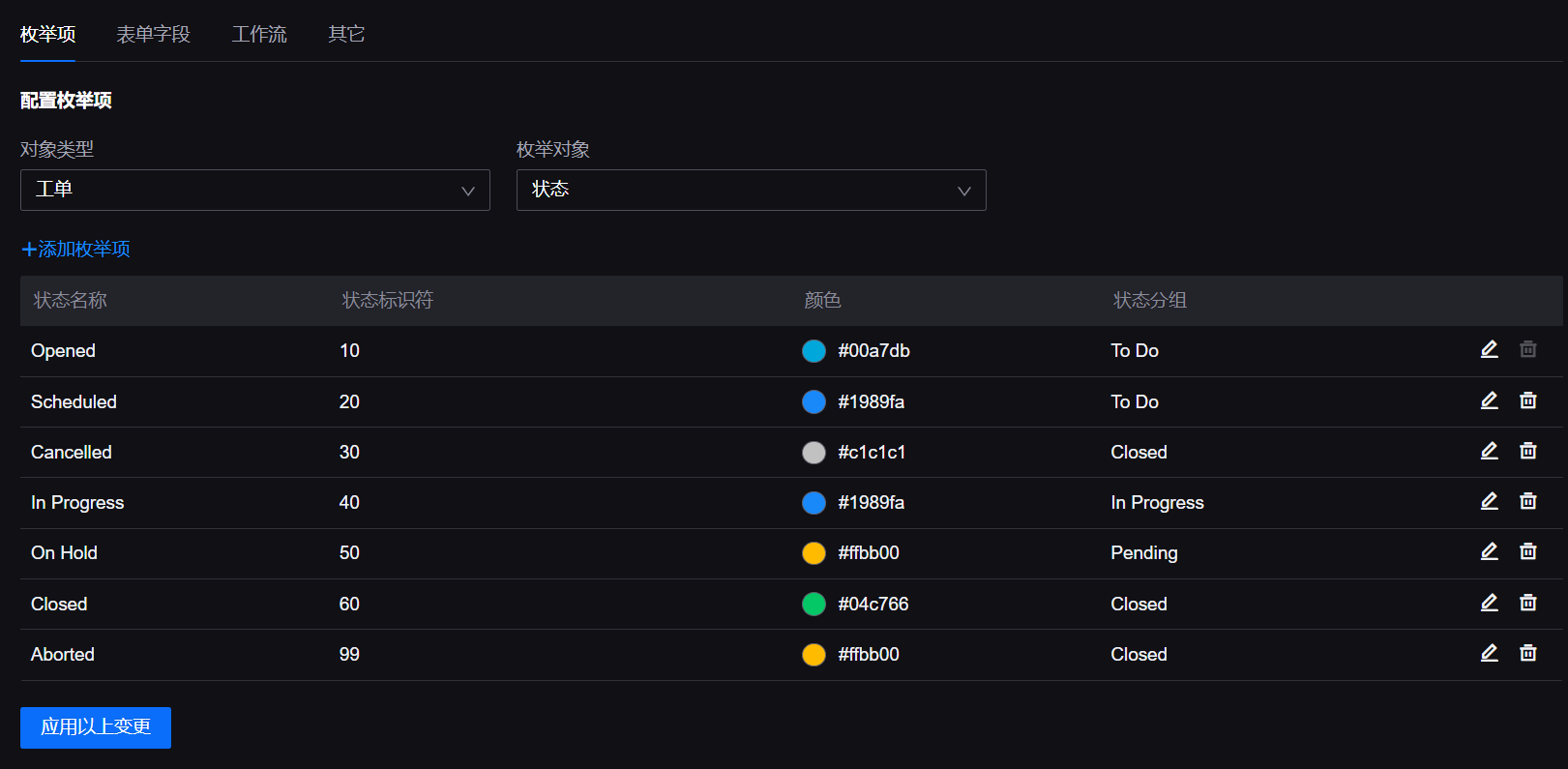This screenshot has height=769, width=1568.
Task: Click the 状态名称 column header
Action: (x=71, y=301)
